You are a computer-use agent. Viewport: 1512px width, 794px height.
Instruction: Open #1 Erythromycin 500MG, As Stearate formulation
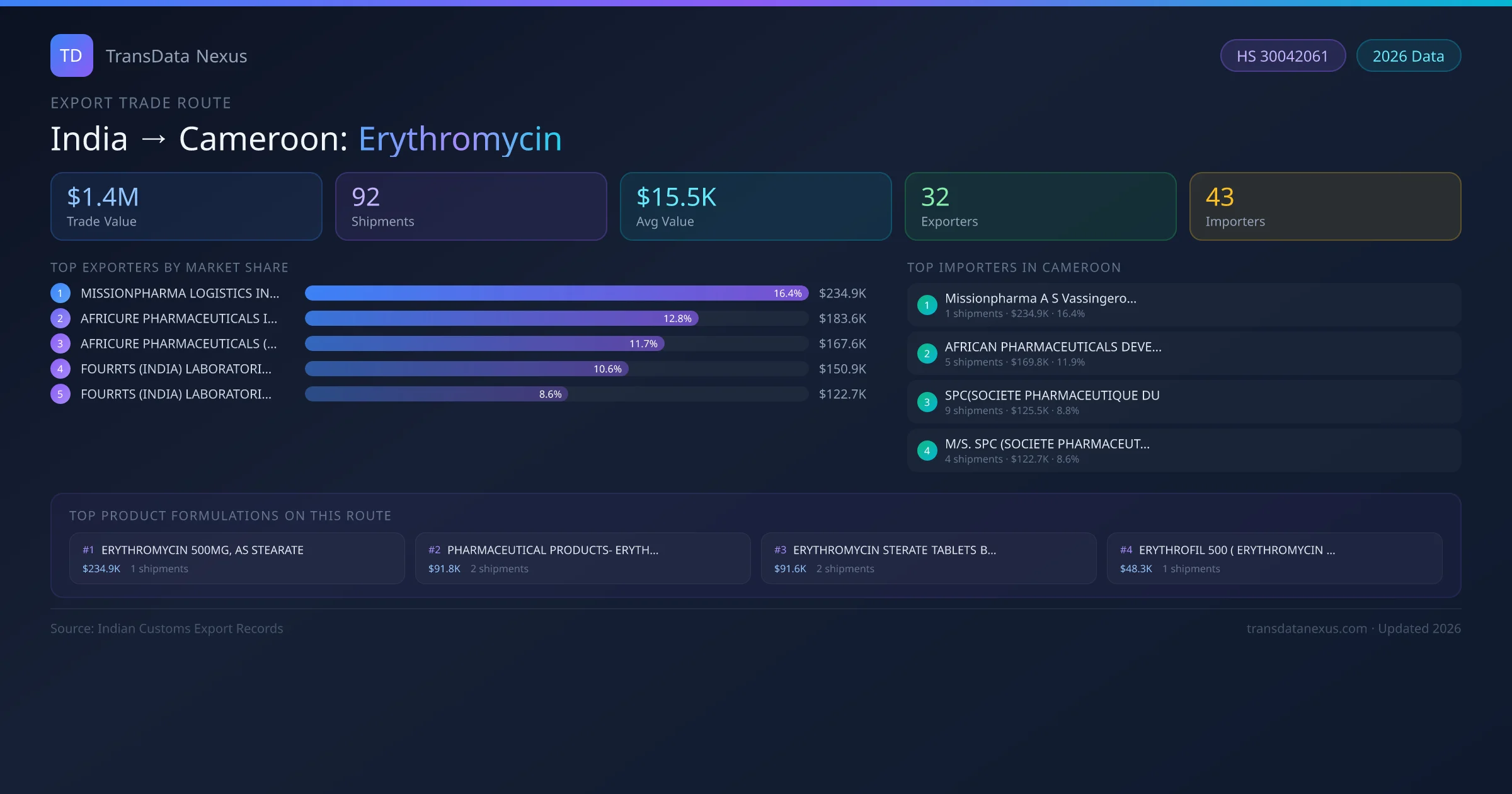coord(237,558)
